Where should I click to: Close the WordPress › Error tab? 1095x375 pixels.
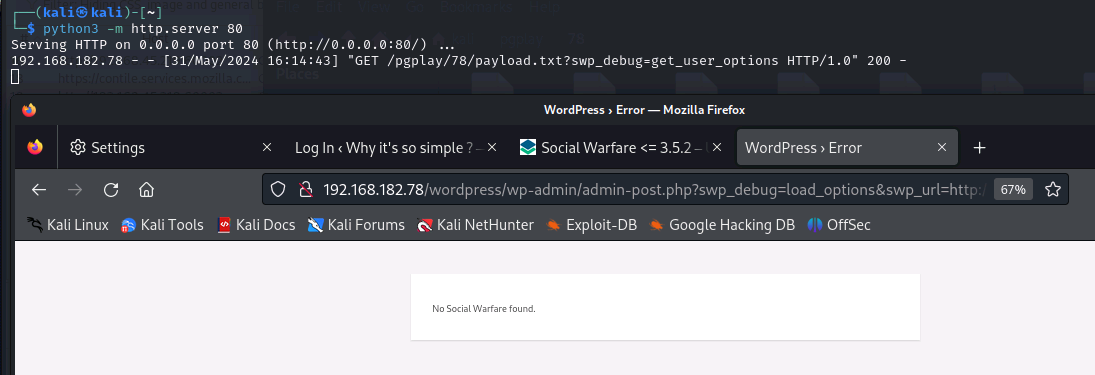[x=941, y=147]
